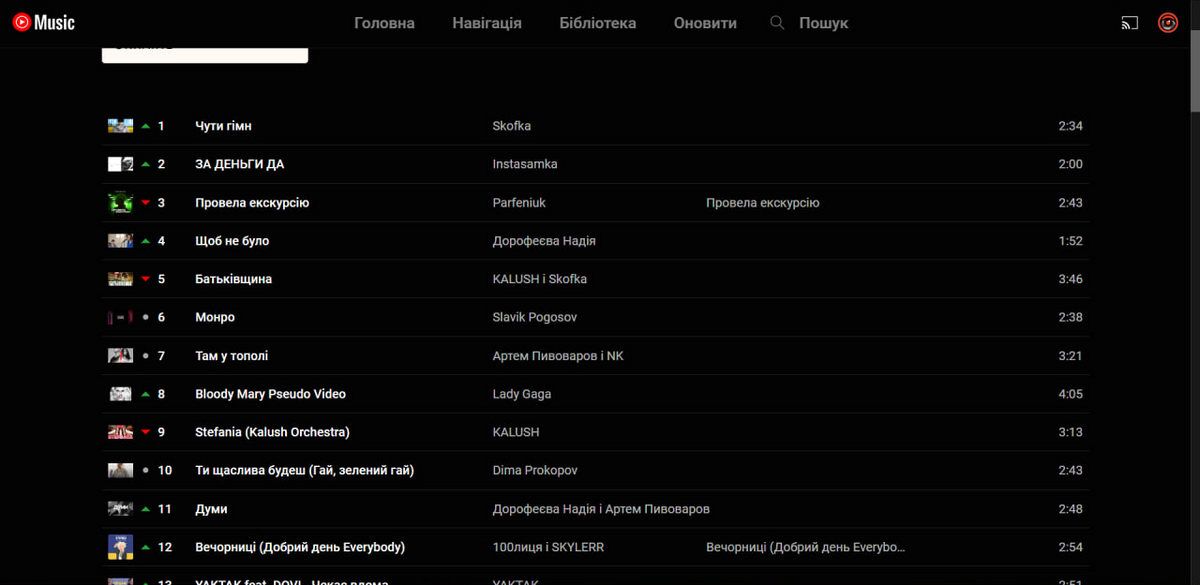
Task: Open the user profile avatar
Action: 1167,23
